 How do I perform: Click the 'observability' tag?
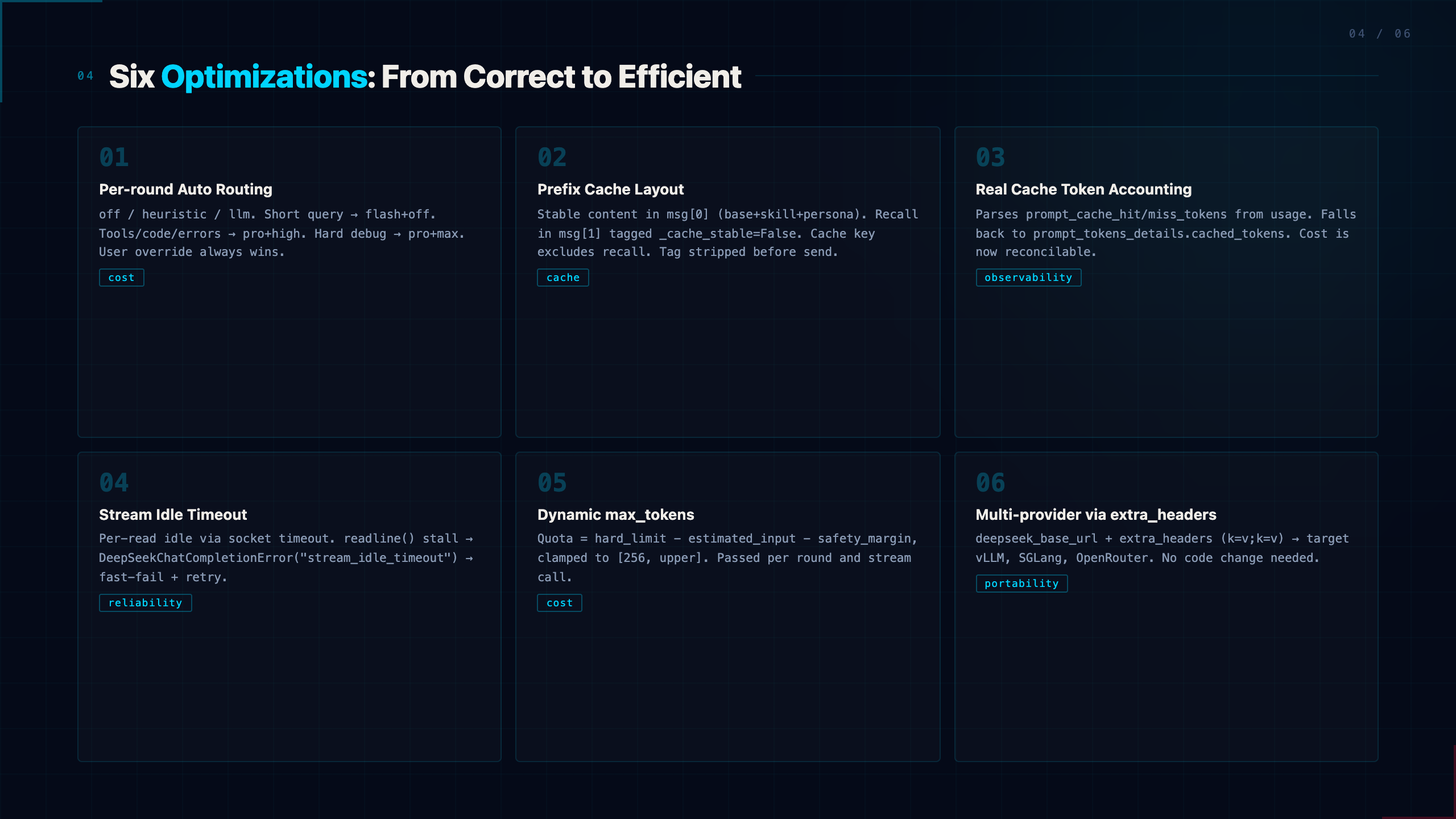pos(1028,278)
